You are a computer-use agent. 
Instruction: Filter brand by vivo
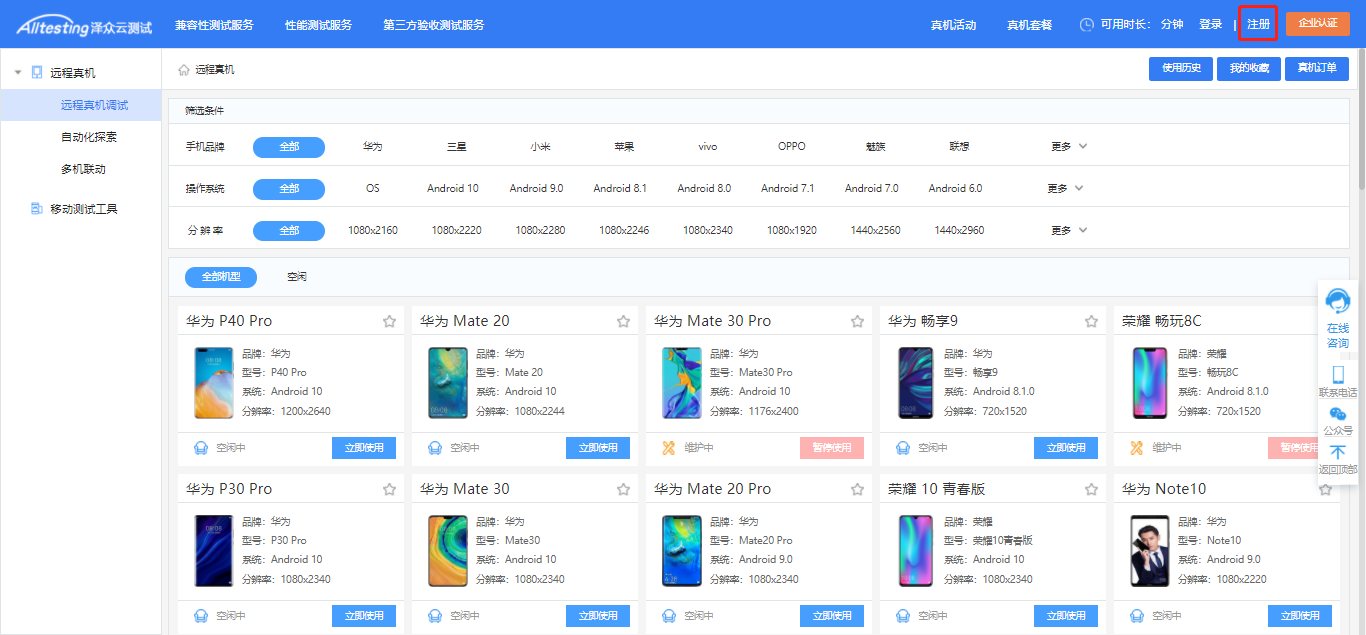[708, 147]
